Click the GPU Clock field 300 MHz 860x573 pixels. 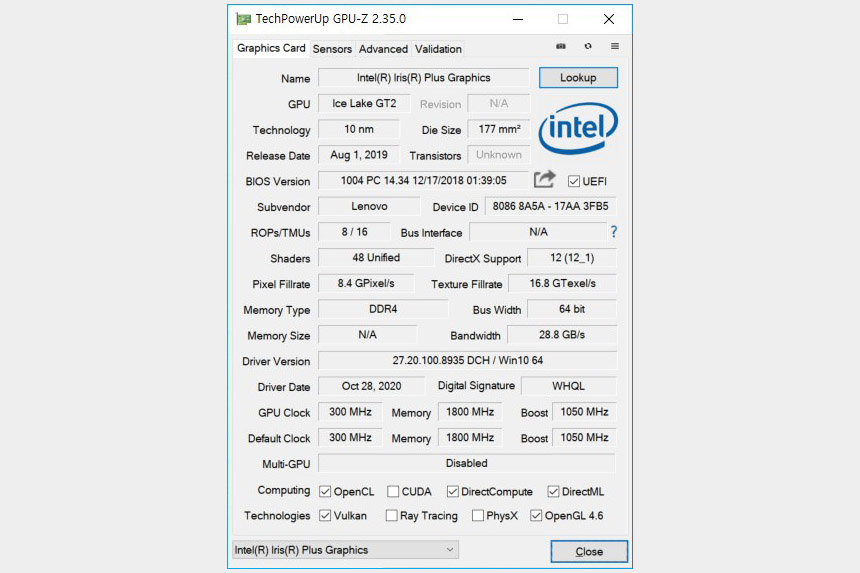pyautogui.click(x=350, y=412)
